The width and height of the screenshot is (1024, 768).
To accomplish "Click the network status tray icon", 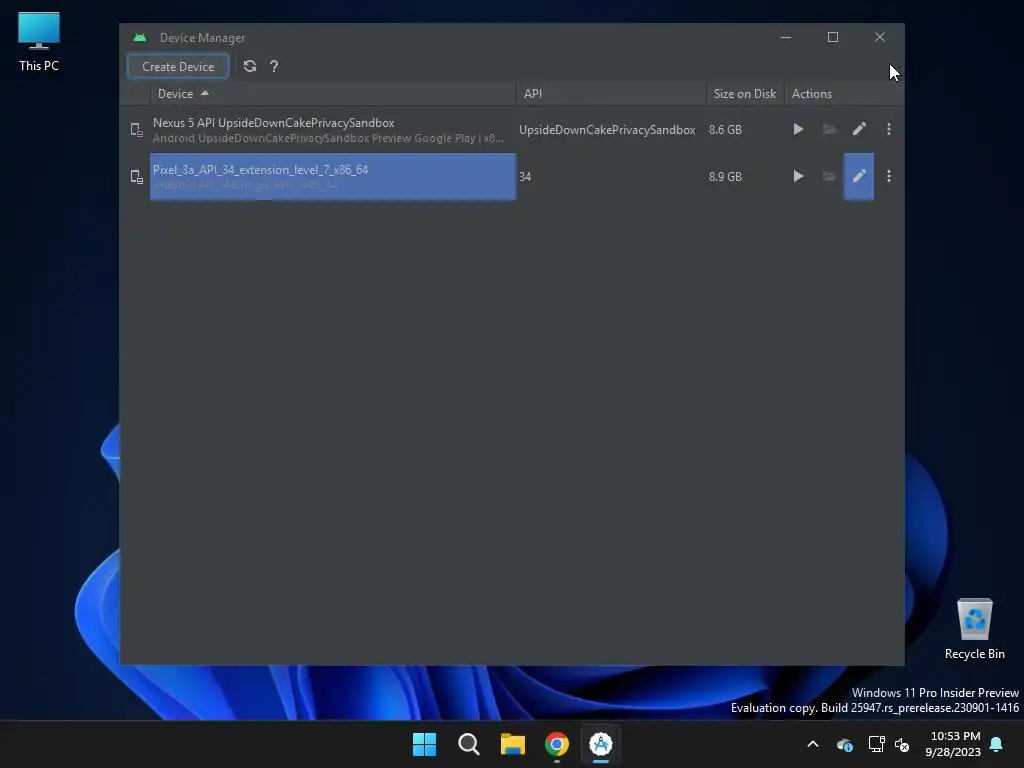I will point(876,744).
